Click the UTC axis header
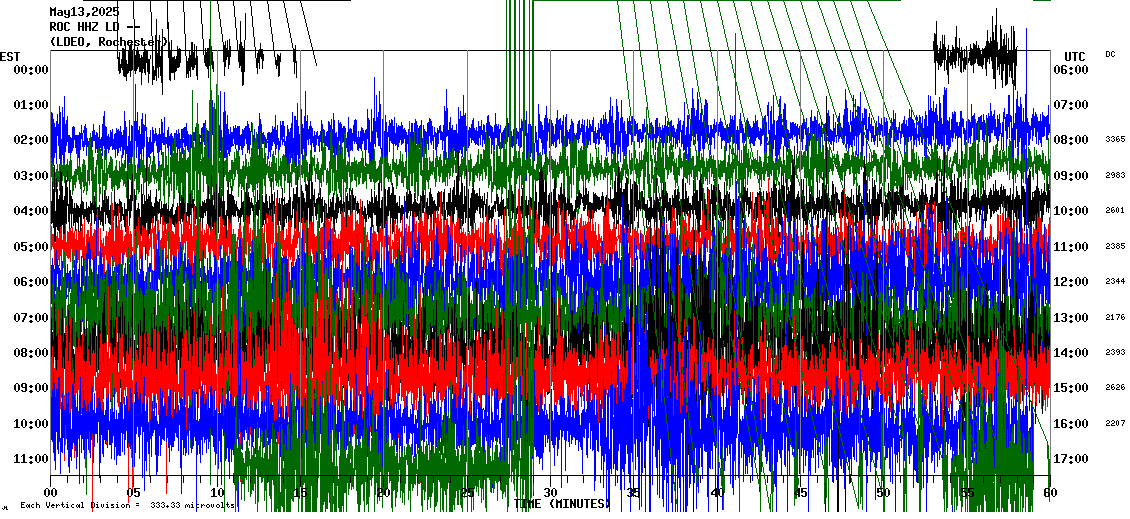 click(1075, 56)
